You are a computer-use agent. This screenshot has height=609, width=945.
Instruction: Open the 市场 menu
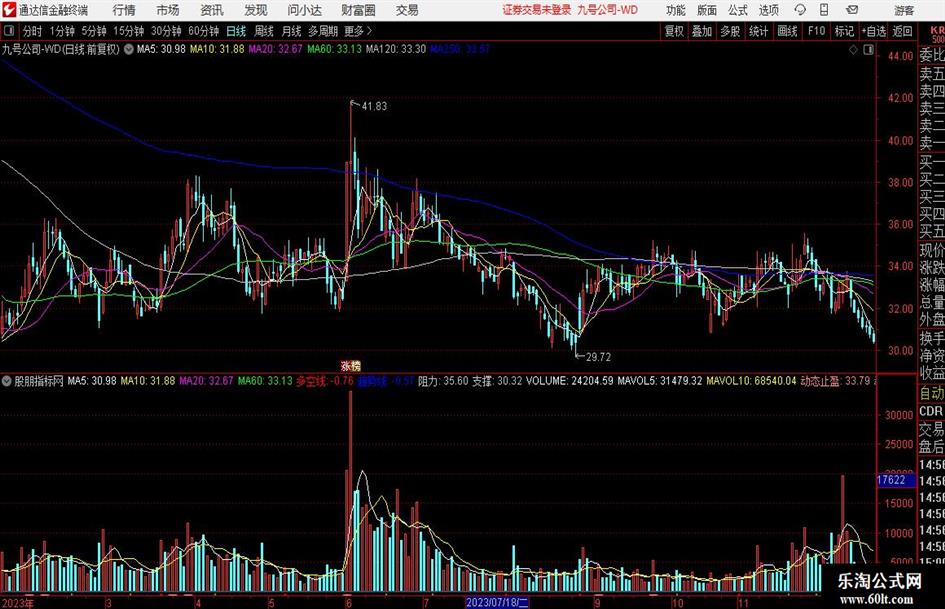click(168, 10)
